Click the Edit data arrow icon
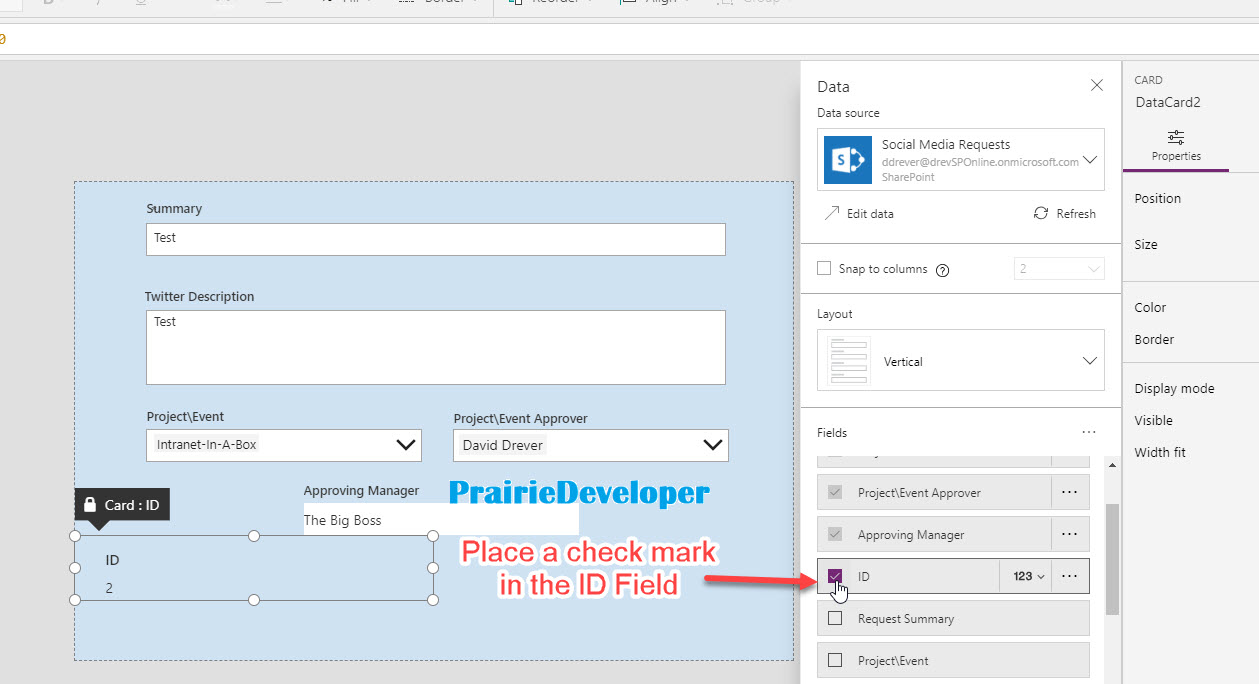Image resolution: width=1259 pixels, height=684 pixels. point(831,214)
